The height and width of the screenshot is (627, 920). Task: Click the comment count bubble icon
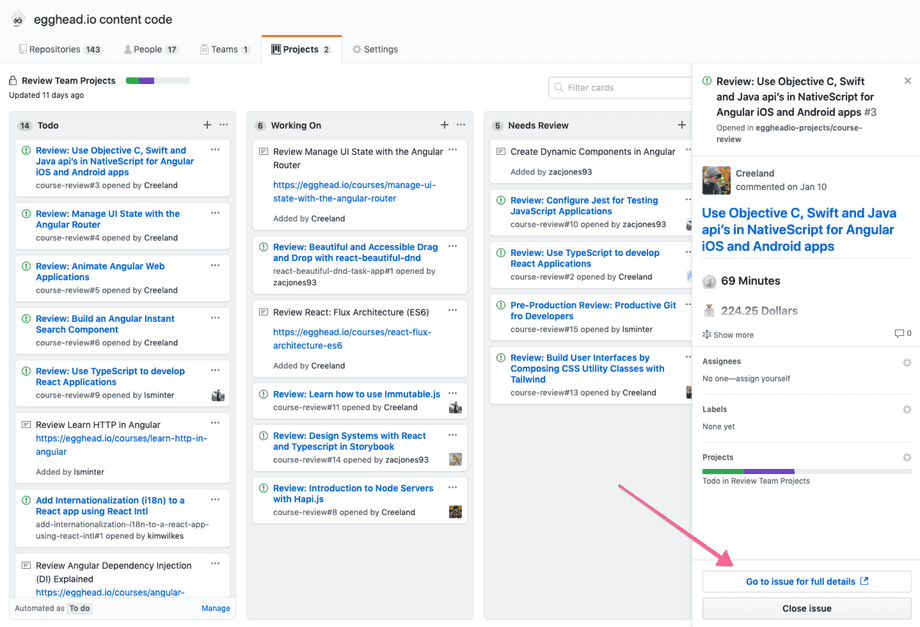[x=902, y=334]
